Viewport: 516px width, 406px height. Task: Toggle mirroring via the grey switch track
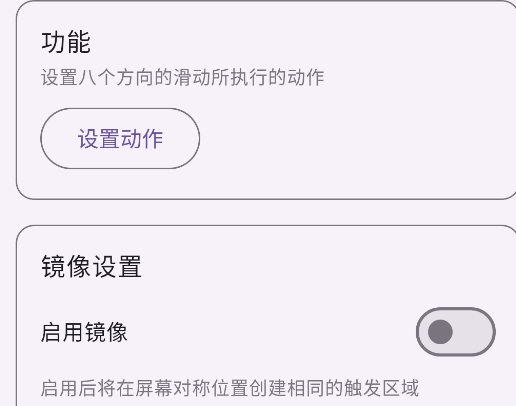(x=475, y=332)
